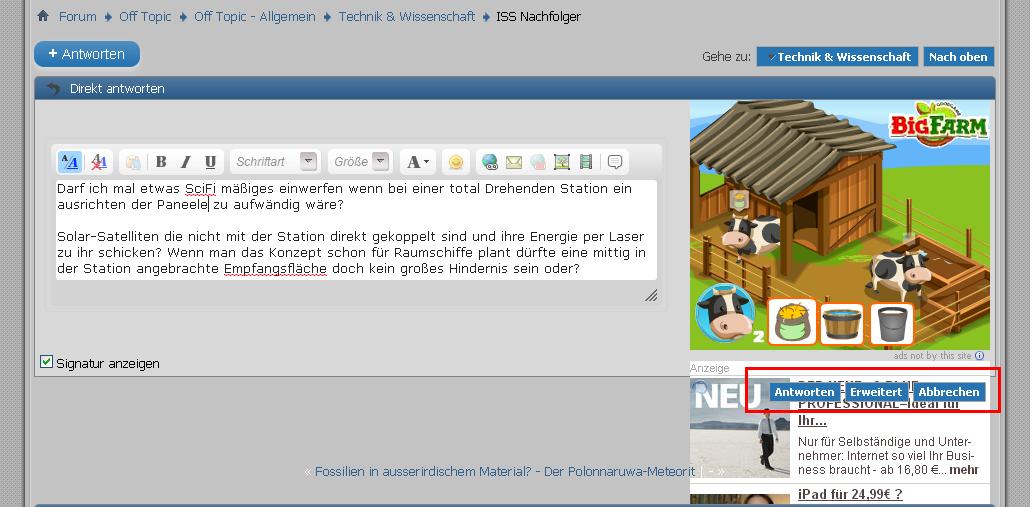Toggle the Signatur anzeigen checkbox
The image size is (1030, 507).
pyautogui.click(x=46, y=362)
